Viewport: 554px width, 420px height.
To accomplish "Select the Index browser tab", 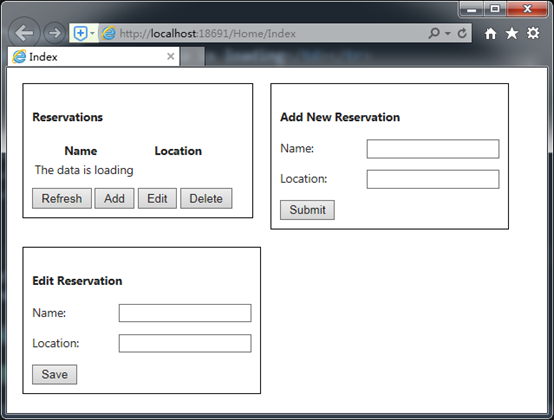I will point(94,57).
